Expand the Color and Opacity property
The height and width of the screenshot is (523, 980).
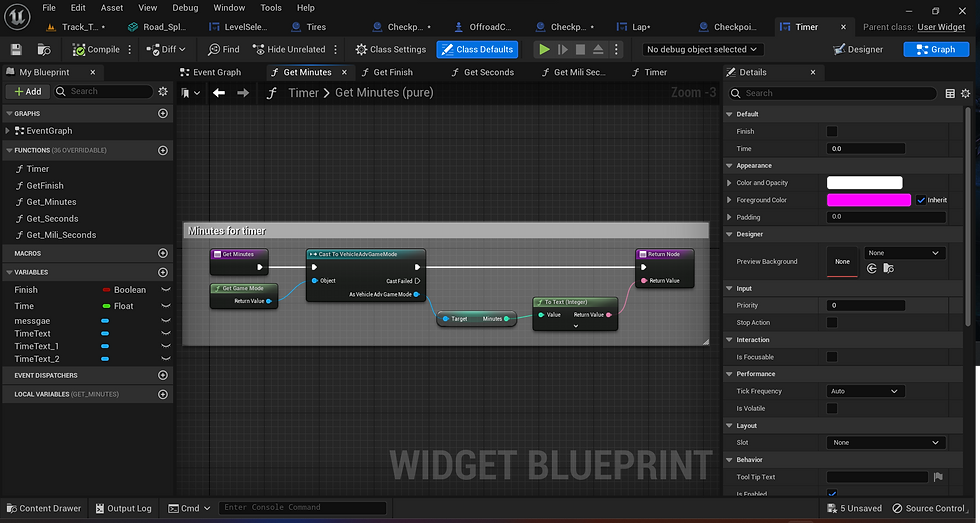pos(729,183)
